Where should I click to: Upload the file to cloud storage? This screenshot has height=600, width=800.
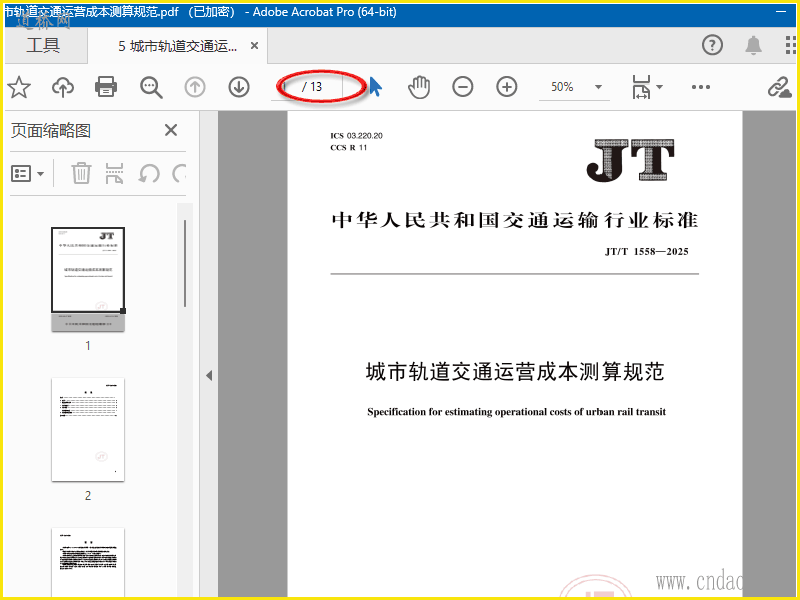(63, 87)
